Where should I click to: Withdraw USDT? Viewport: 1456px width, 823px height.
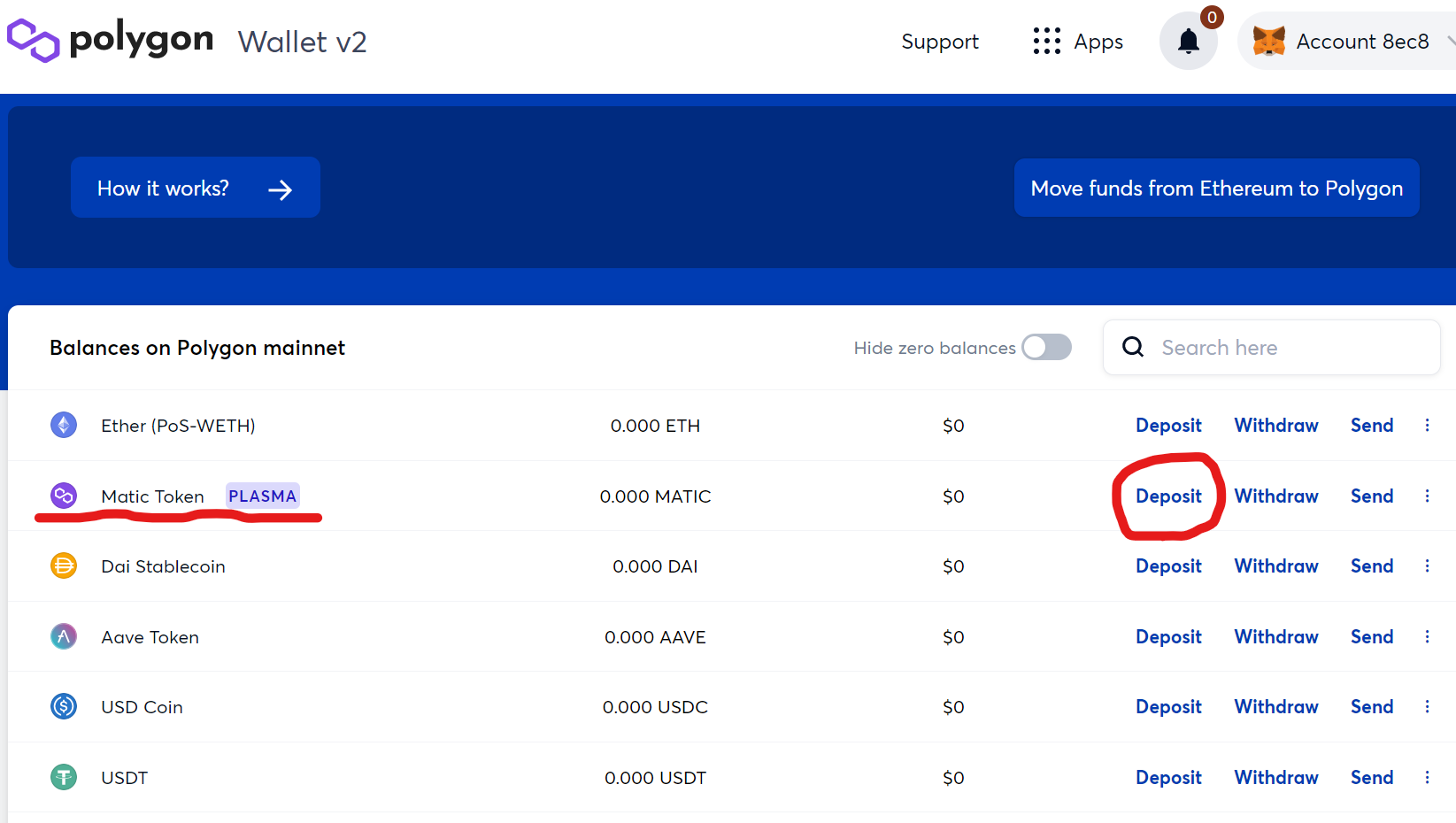click(x=1276, y=777)
